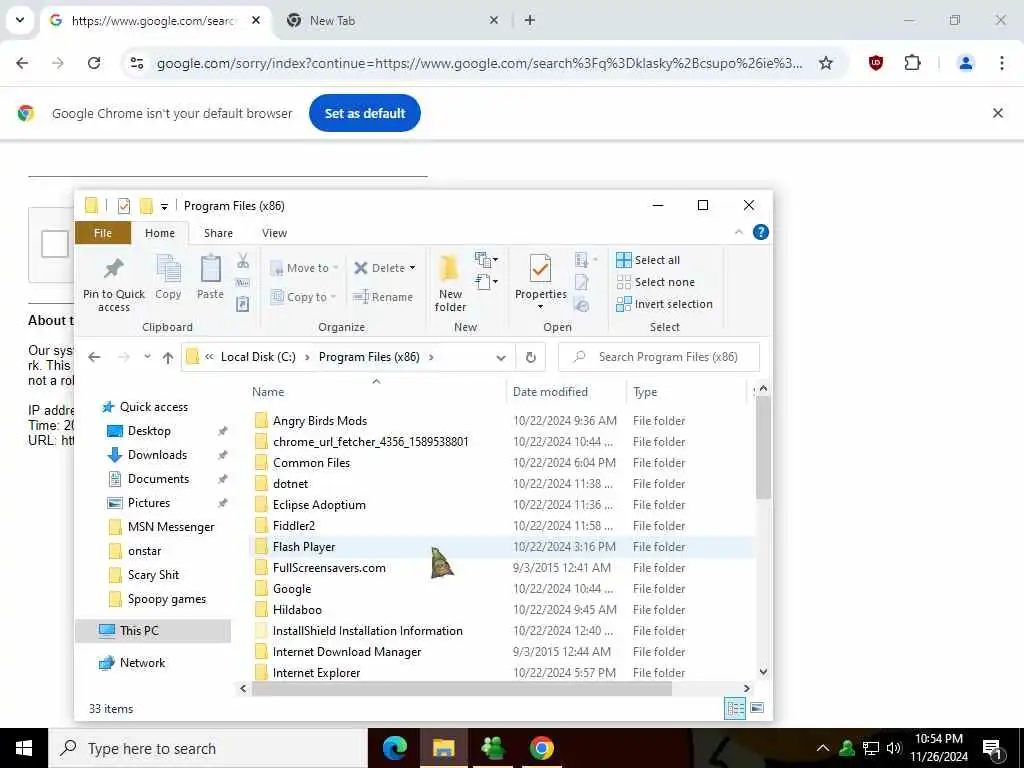Open a new Chrome tab
The image size is (1024, 768).
pyautogui.click(x=530, y=20)
